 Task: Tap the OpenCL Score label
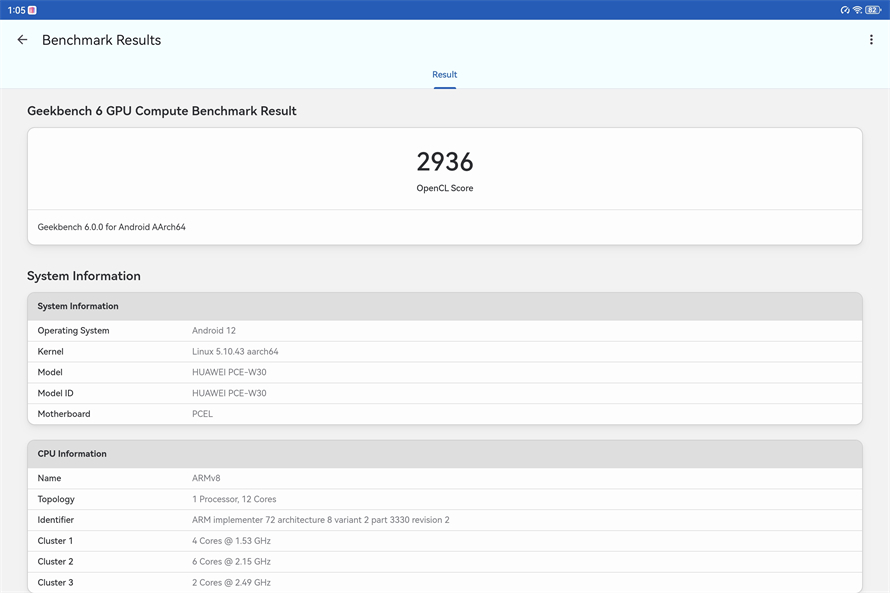click(x=445, y=188)
